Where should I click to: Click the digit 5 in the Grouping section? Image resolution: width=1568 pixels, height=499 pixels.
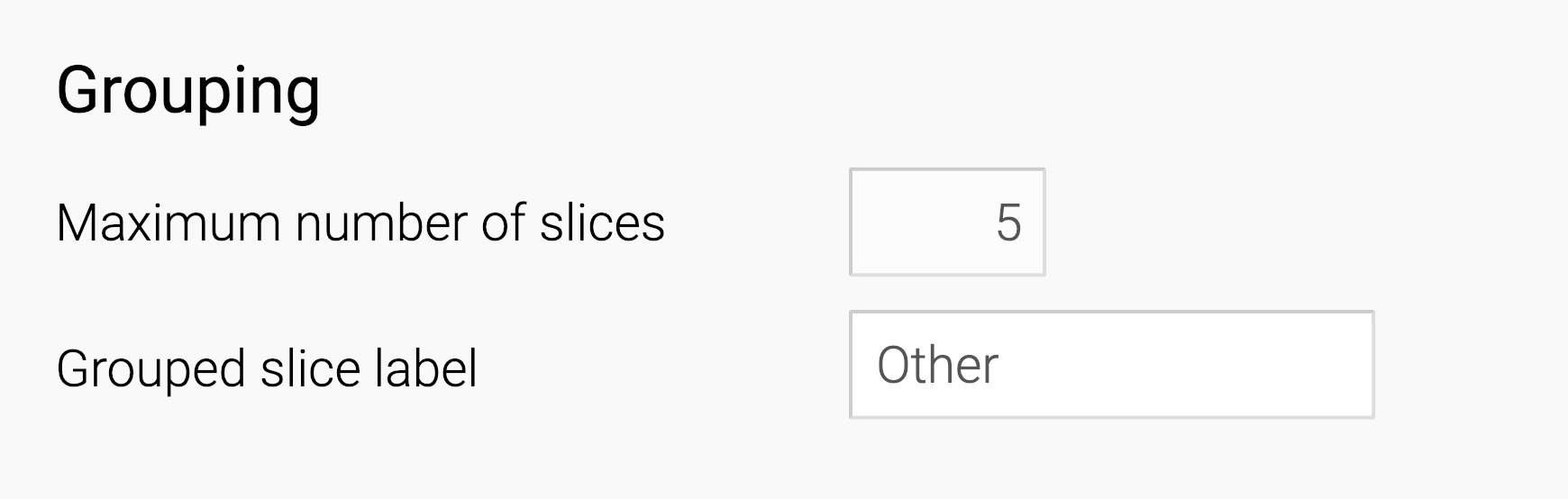pos(1008,222)
